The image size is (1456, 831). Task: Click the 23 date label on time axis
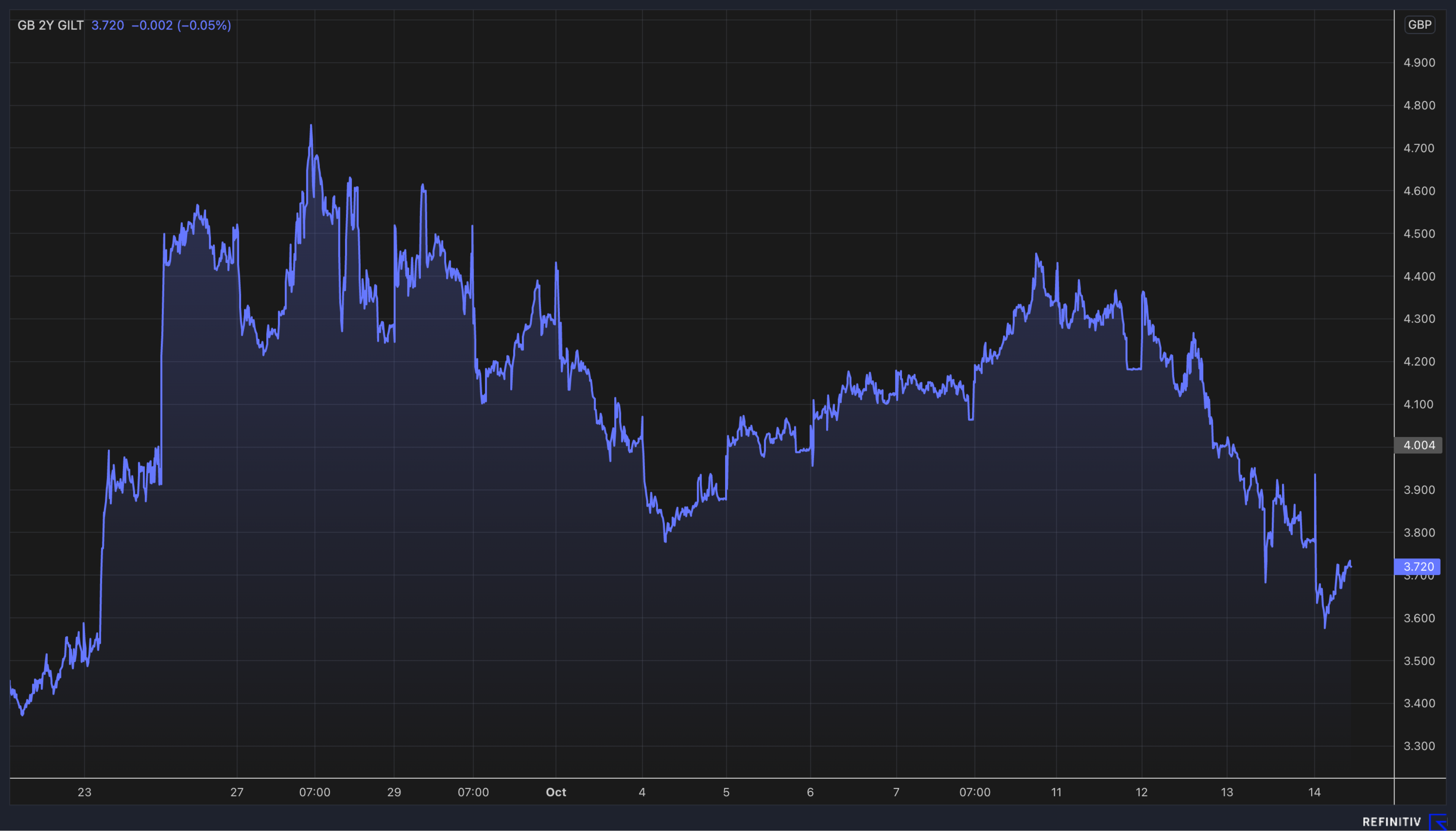pos(84,792)
